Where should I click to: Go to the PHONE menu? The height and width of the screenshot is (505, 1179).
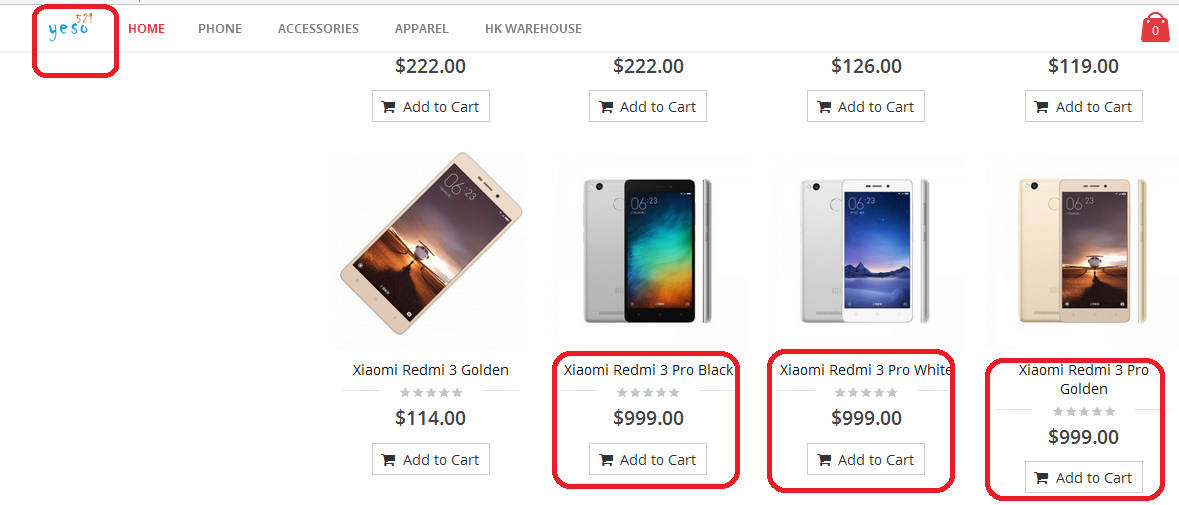click(x=220, y=29)
